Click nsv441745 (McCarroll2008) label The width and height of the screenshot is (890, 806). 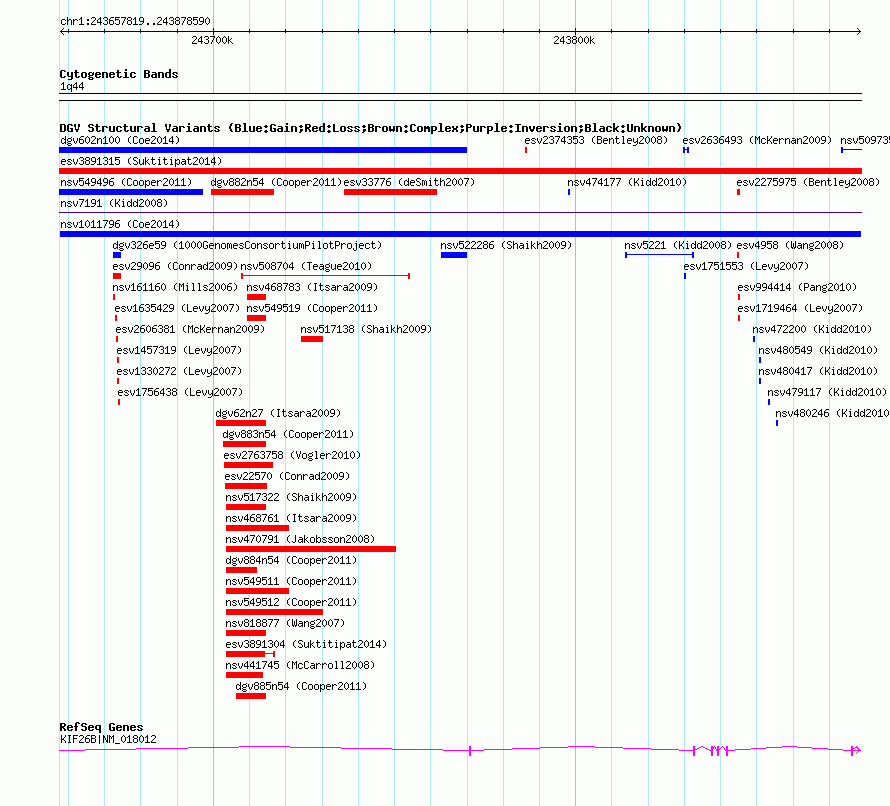300,665
